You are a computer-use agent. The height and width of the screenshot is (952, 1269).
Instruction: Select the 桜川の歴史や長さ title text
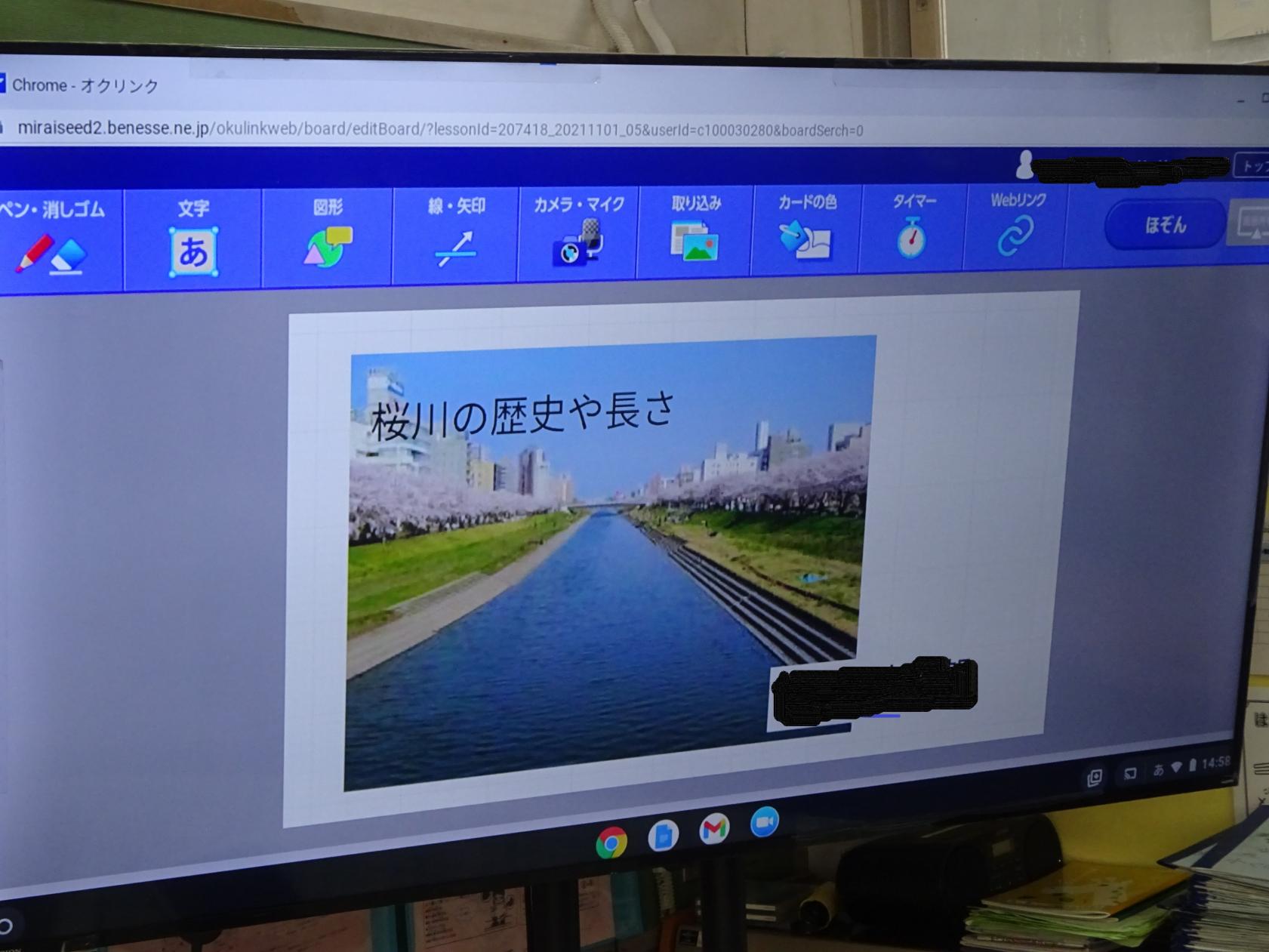(522, 417)
